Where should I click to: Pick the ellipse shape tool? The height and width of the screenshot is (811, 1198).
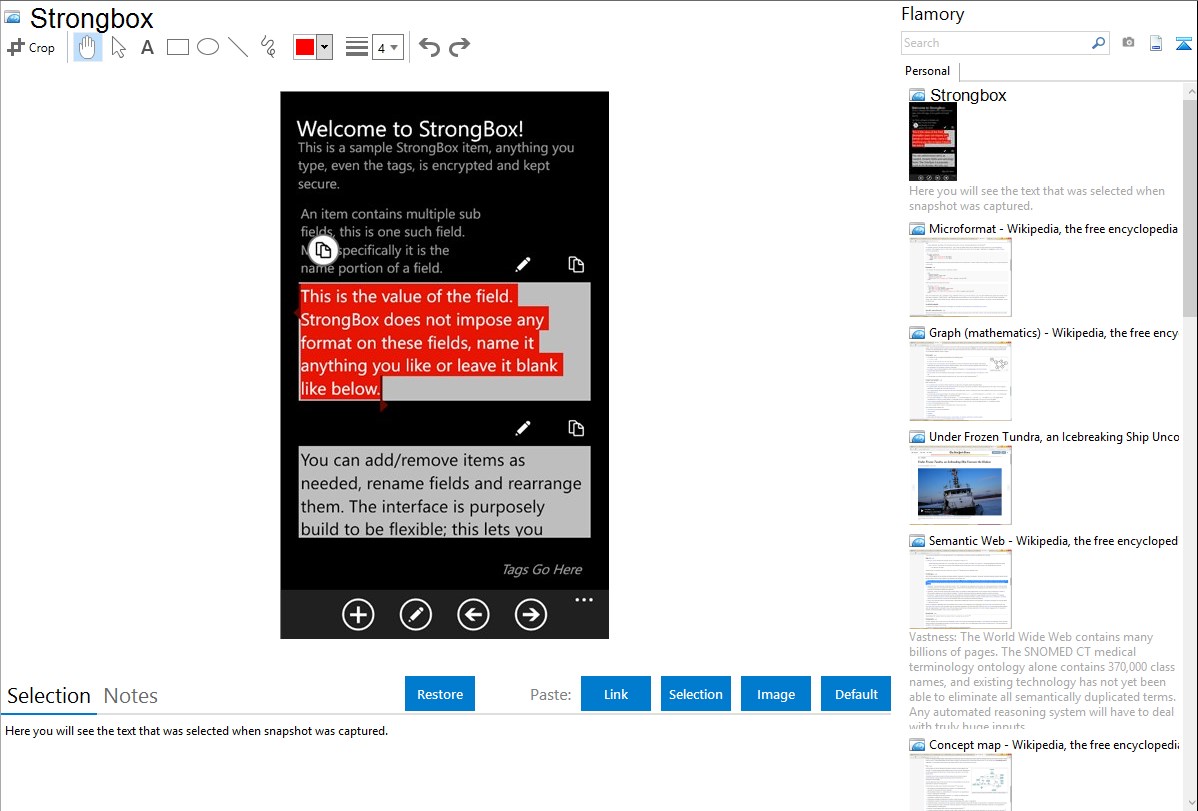(208, 47)
